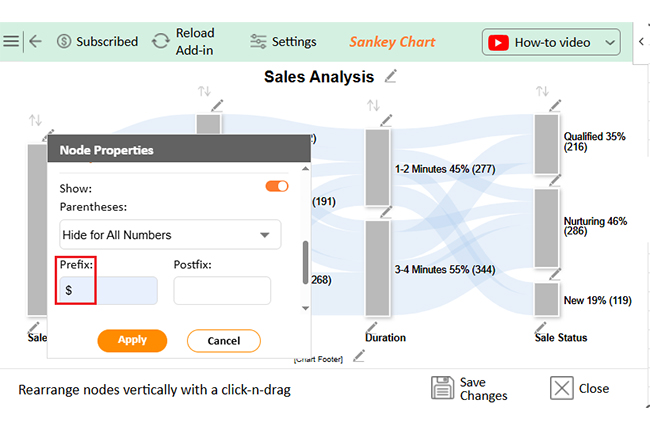Viewport: 650px width, 430px height.
Task: Click the Reload Add-in refresh icon
Action: [160, 41]
